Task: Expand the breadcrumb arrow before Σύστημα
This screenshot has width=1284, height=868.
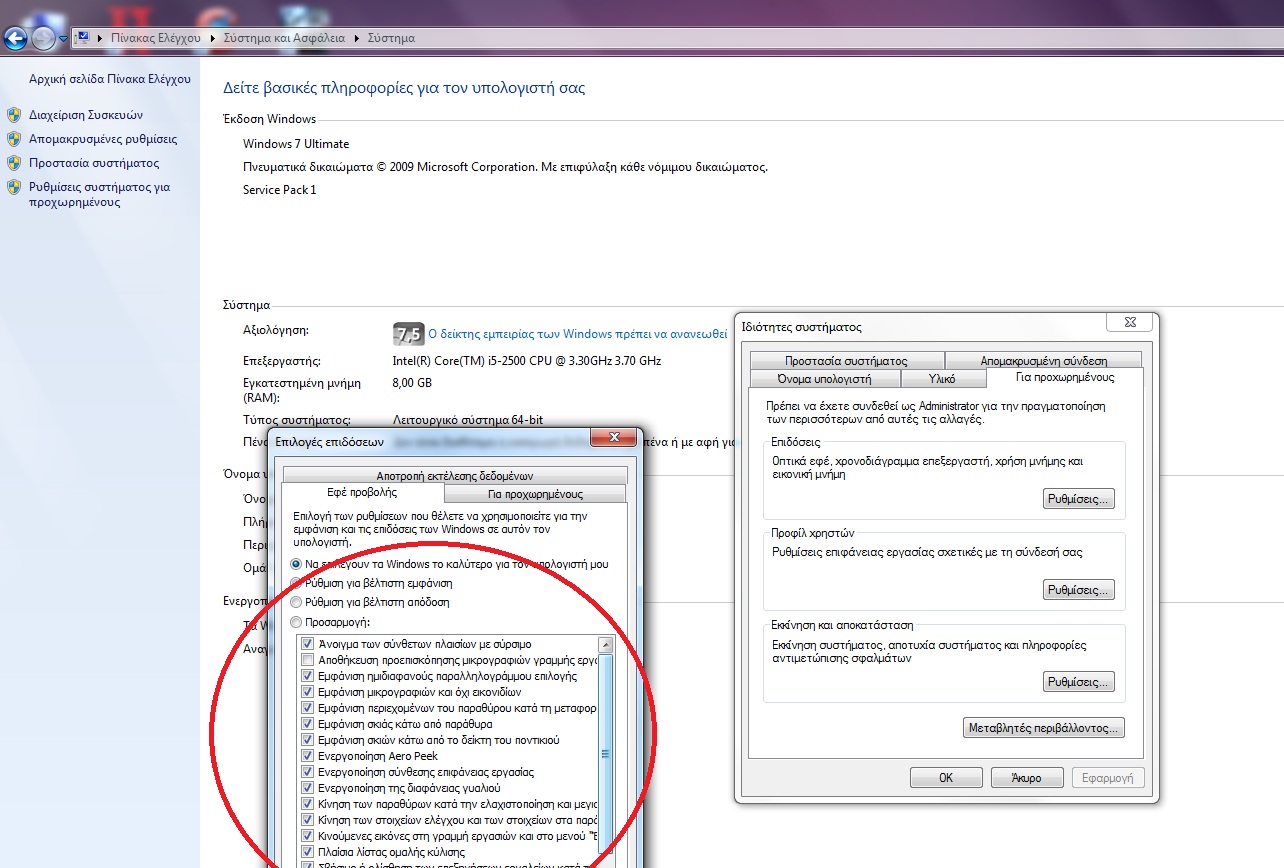Action: click(x=357, y=38)
